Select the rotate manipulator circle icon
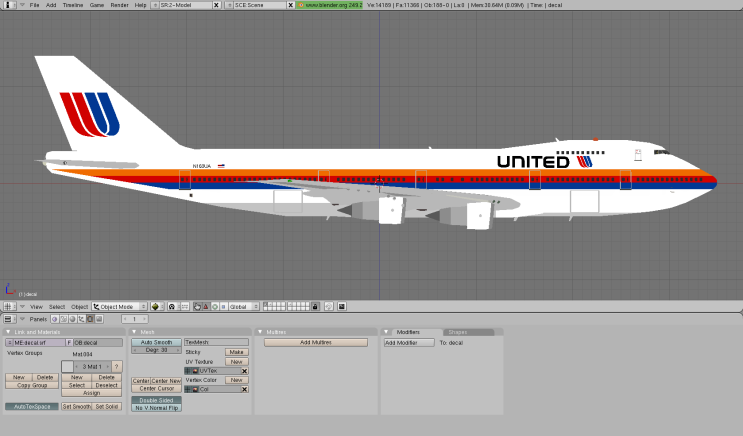743x436 pixels. coord(215,307)
